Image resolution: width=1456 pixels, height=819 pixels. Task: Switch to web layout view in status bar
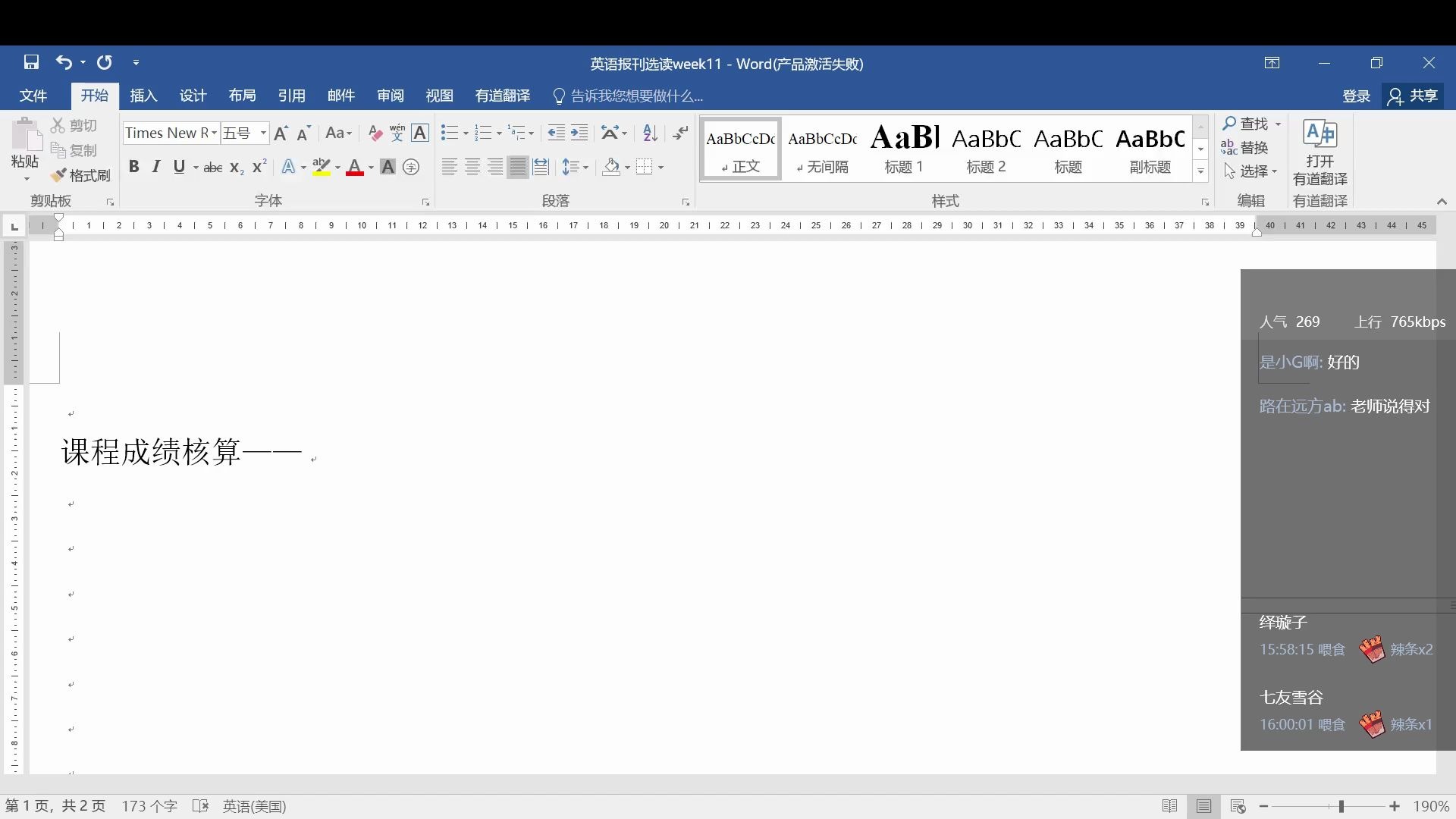tap(1238, 806)
